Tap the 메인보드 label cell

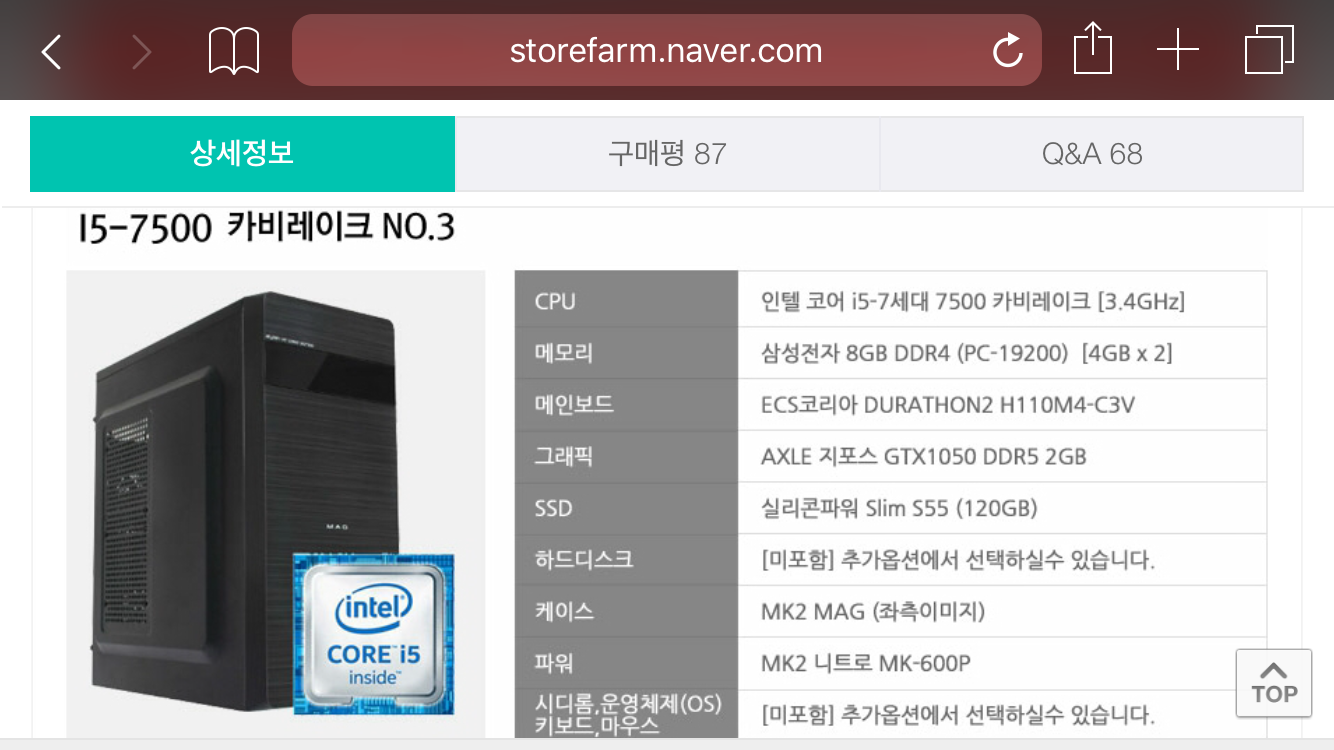[x=626, y=404]
